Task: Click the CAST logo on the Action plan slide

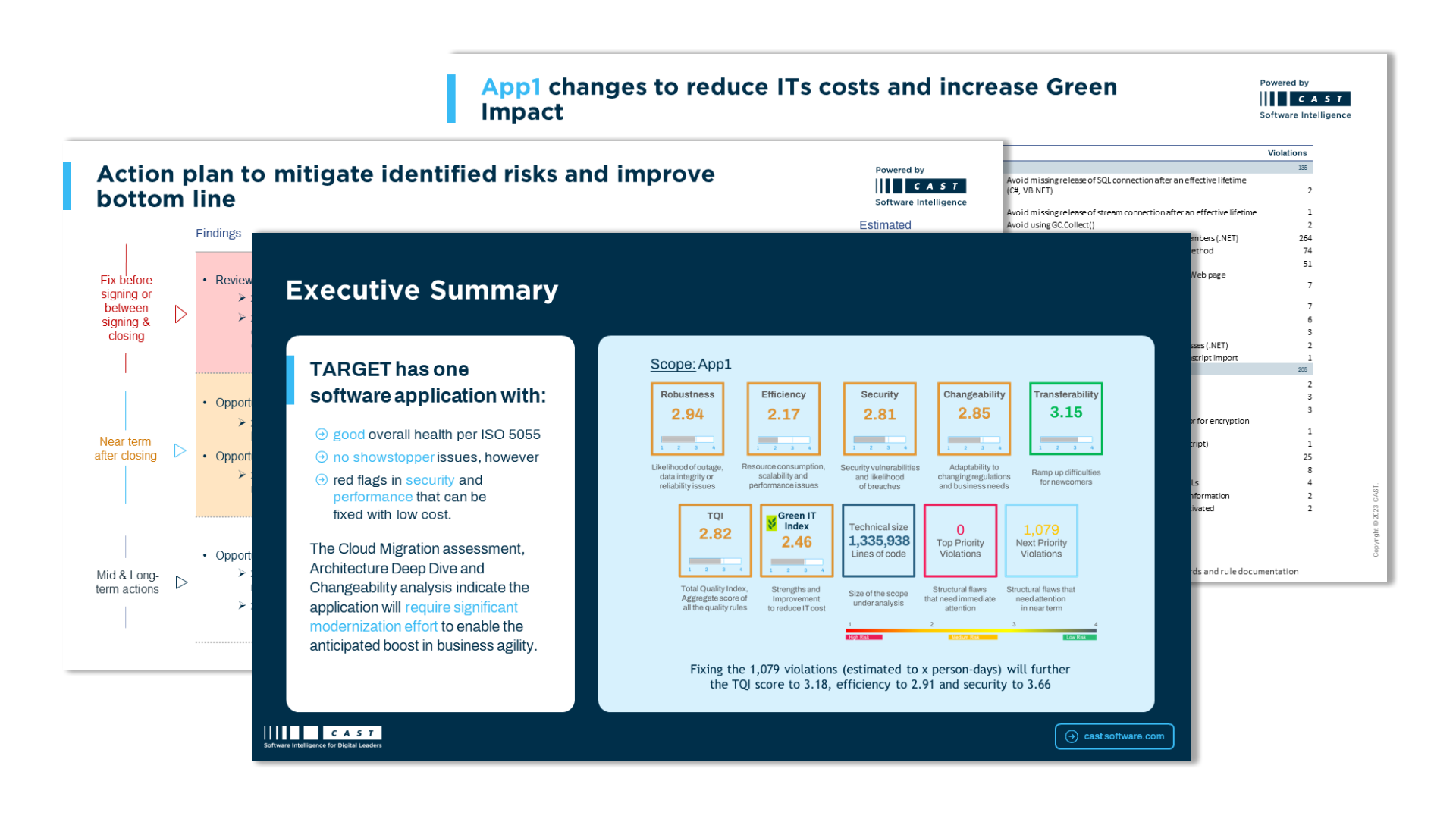Action: click(x=921, y=187)
